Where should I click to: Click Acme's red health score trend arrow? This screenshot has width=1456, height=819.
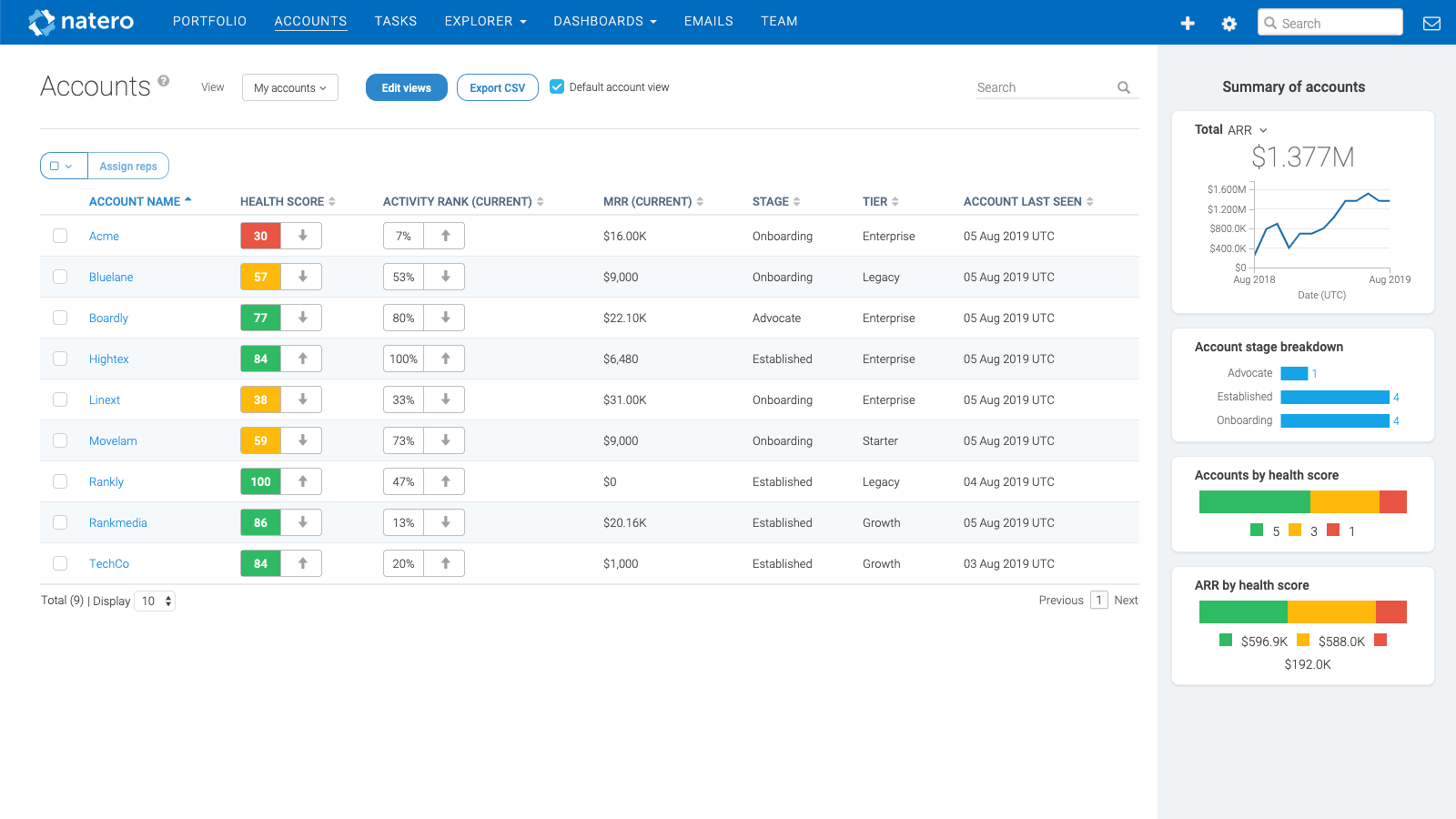pyautogui.click(x=301, y=235)
